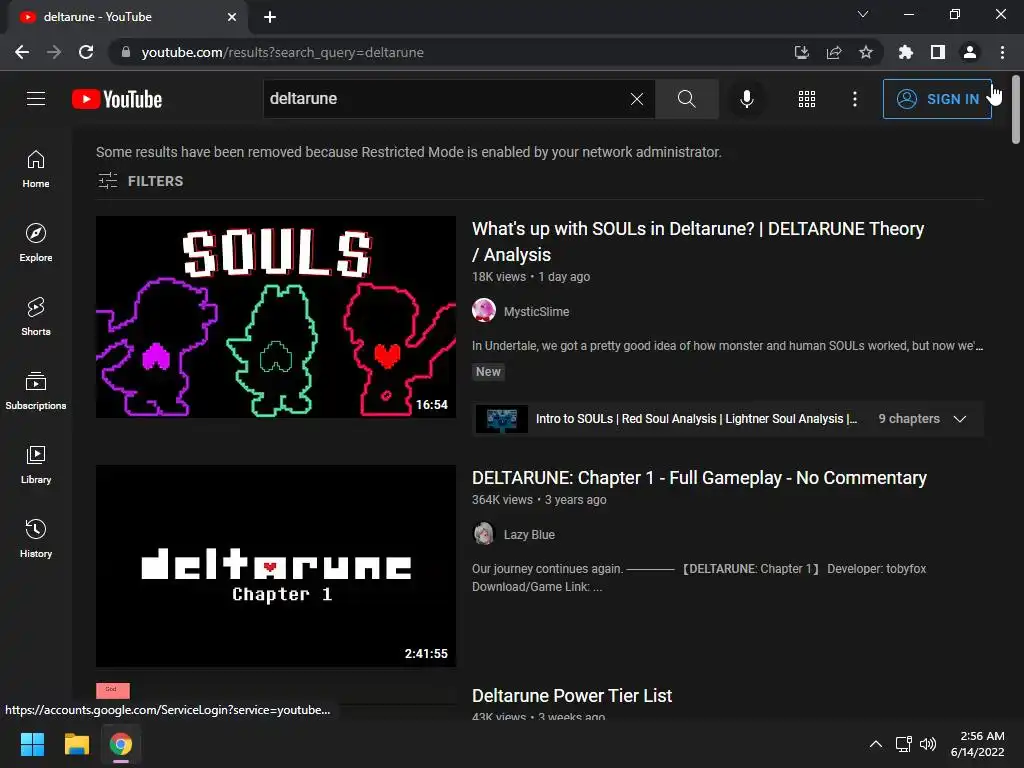
Task: Open the Windows Start menu
Action: [32, 744]
